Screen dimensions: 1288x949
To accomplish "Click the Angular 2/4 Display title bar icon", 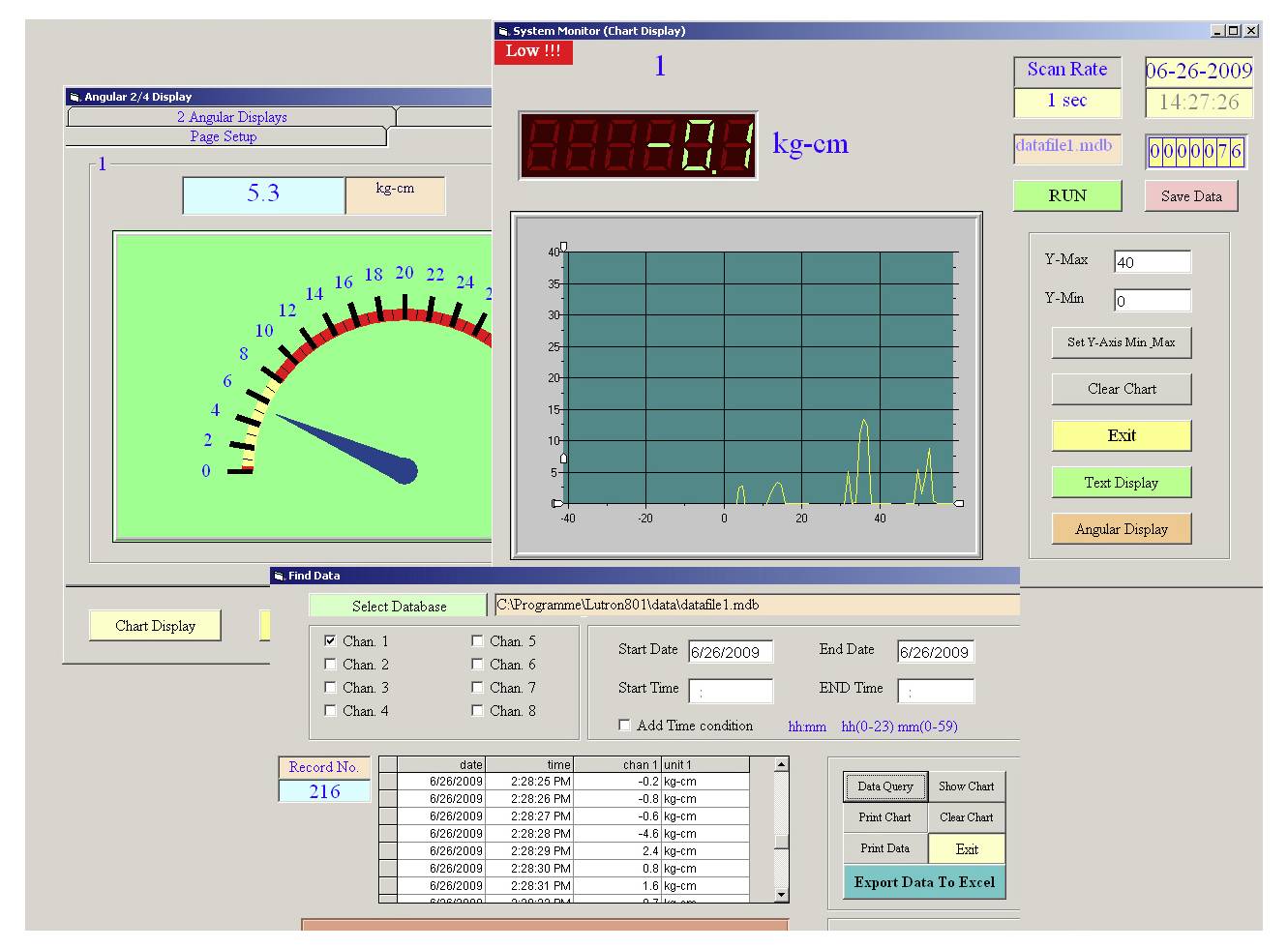I will pyautogui.click(x=75, y=97).
